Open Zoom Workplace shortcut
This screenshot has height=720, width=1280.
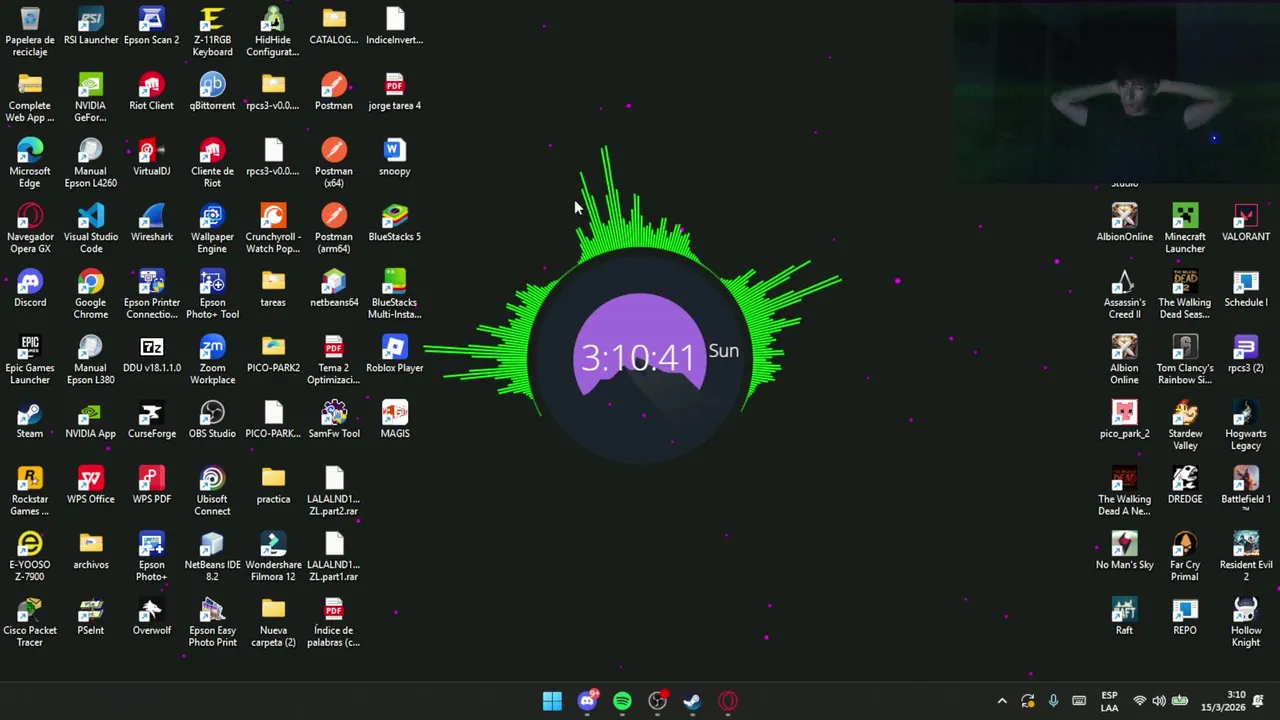pyautogui.click(x=212, y=360)
